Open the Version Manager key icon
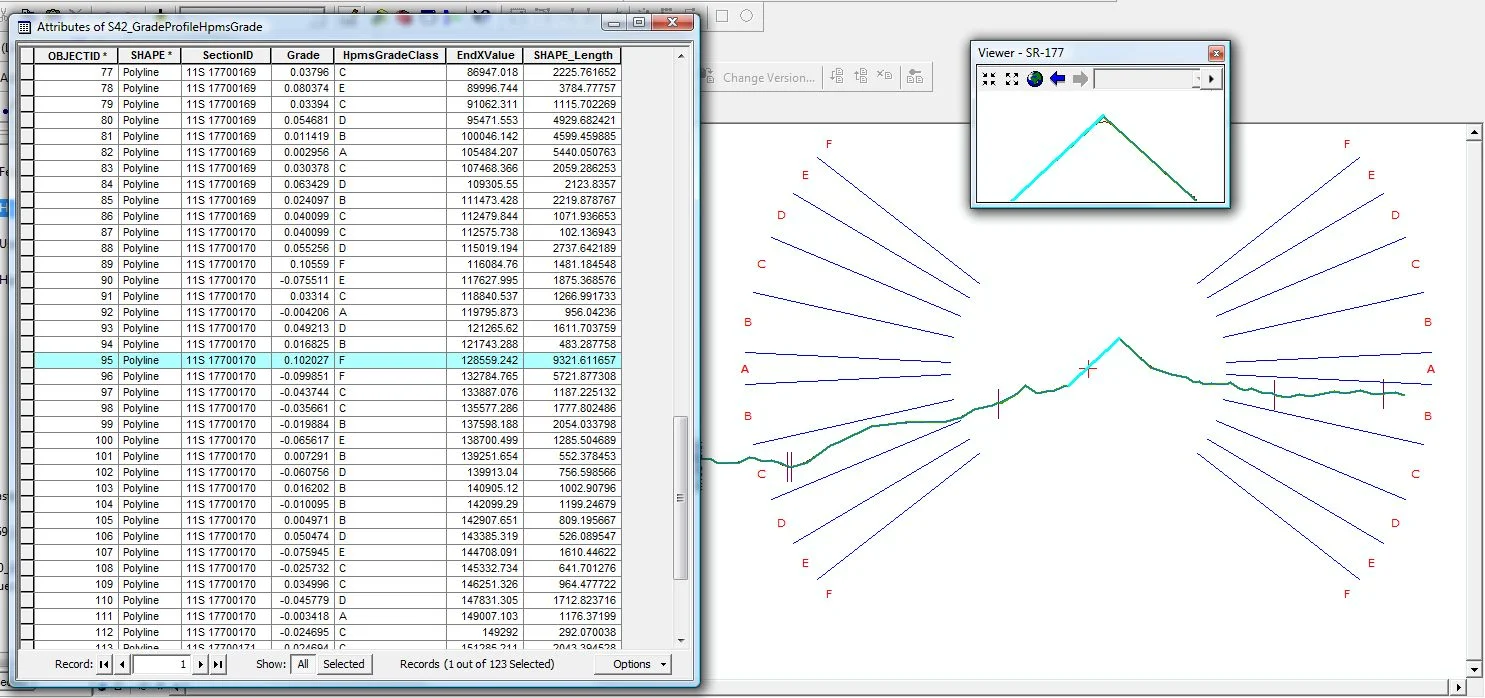The width and height of the screenshot is (1485, 698). point(916,76)
